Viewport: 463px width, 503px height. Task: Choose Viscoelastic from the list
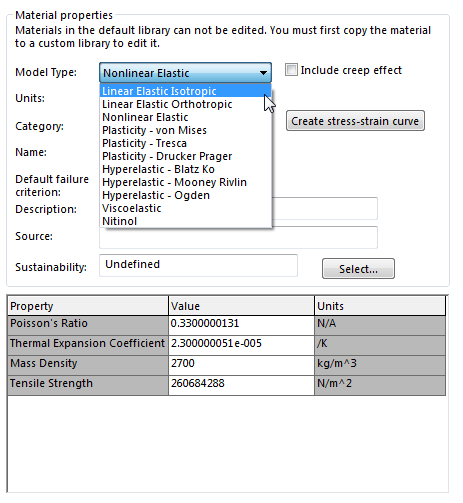185,208
